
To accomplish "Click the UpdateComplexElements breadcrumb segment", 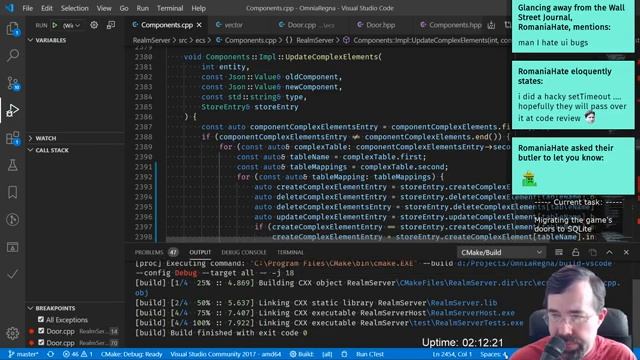I will pyautogui.click(x=427, y=40).
